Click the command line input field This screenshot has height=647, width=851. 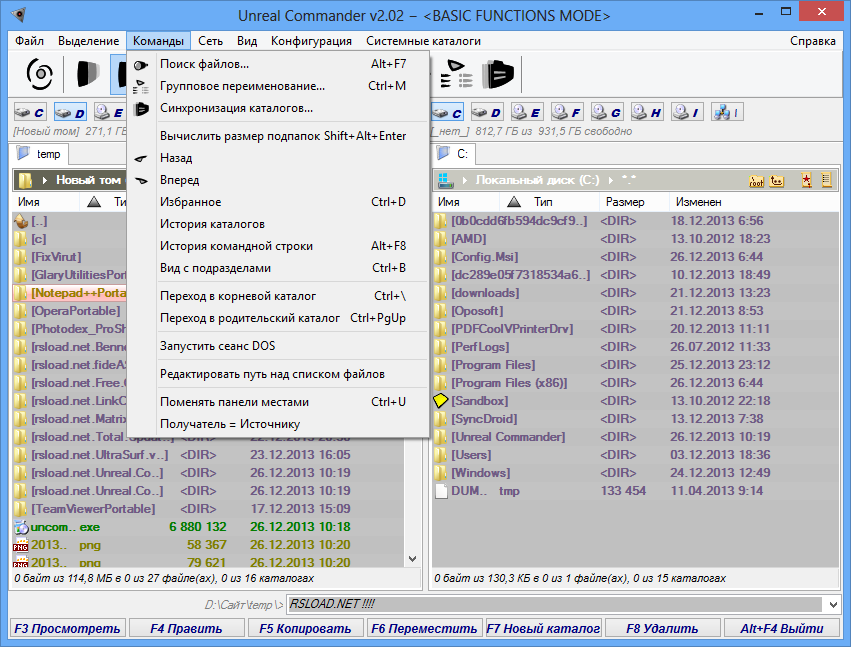coord(555,604)
